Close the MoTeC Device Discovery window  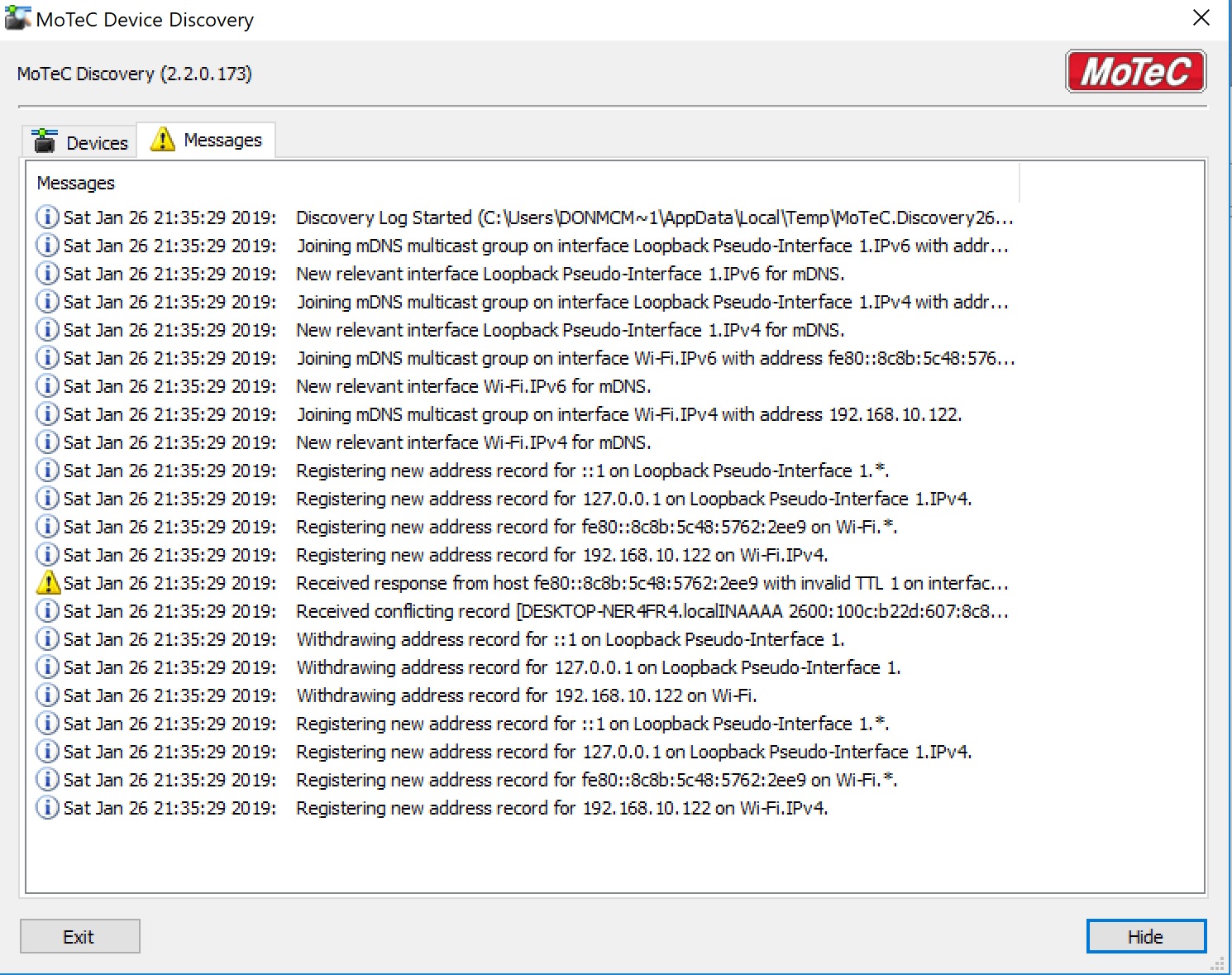(1201, 17)
